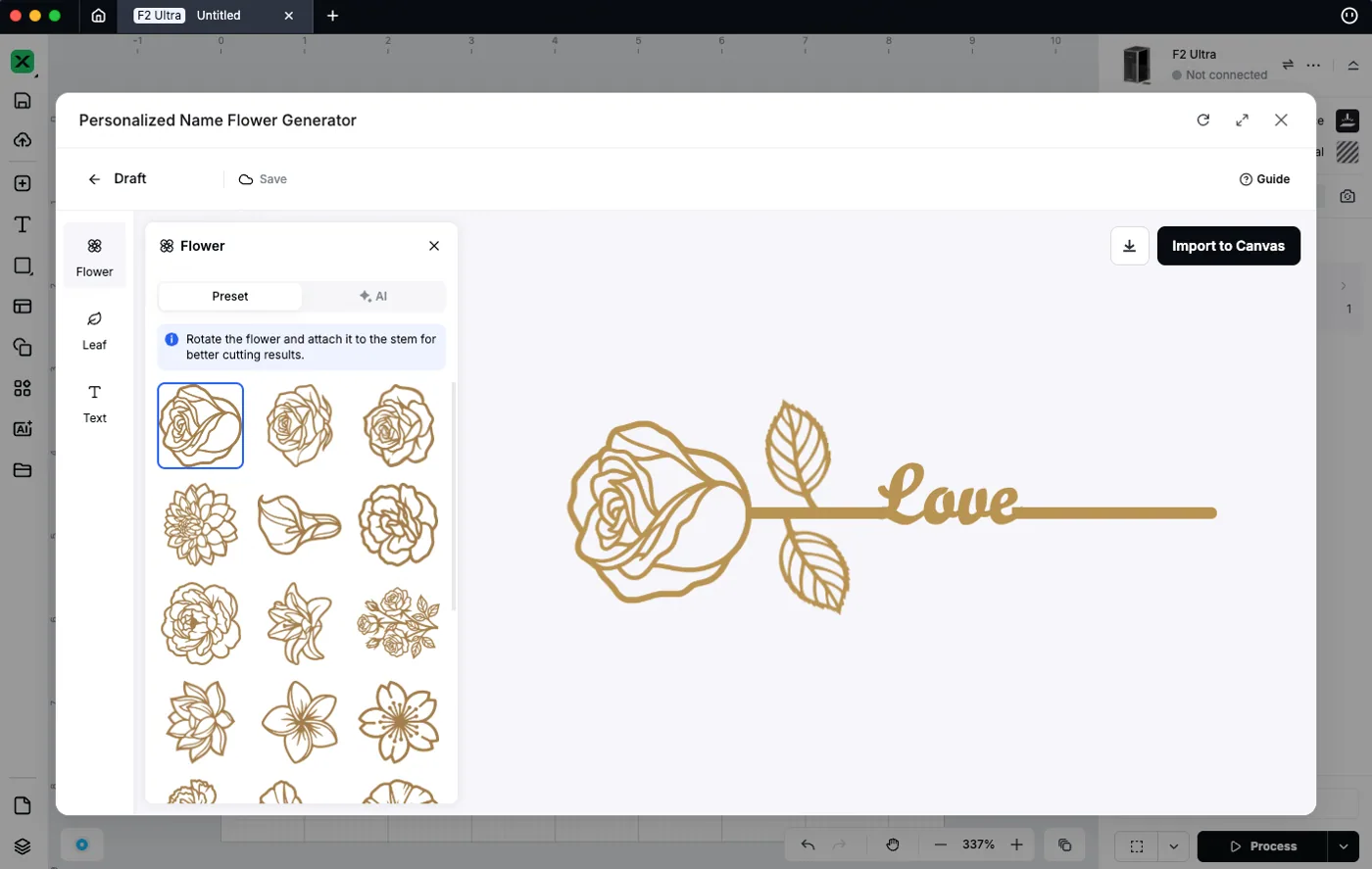Choose the tulip bud flower preset
1372x869 pixels.
coord(299,524)
